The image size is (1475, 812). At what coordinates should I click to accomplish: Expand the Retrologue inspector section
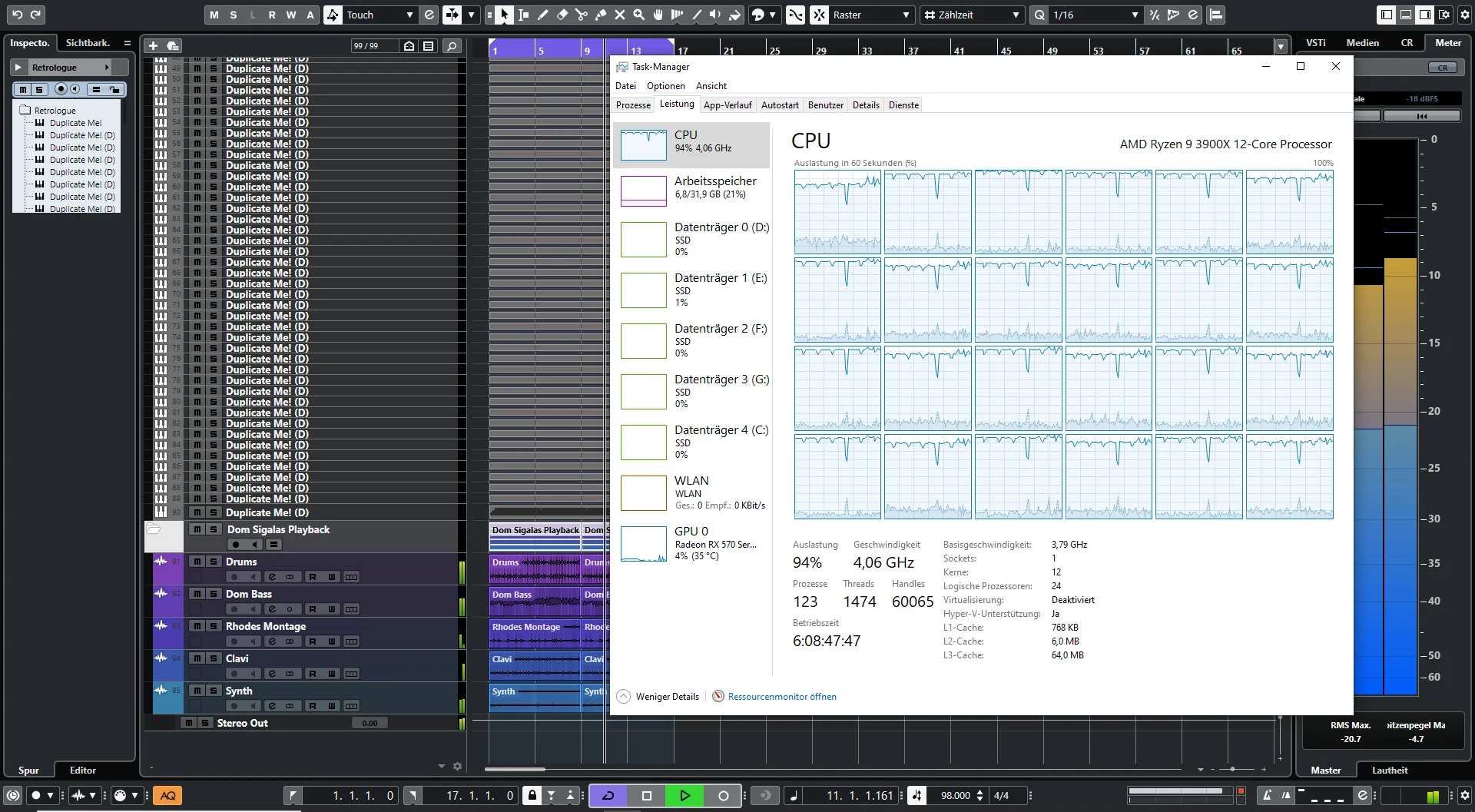18,68
